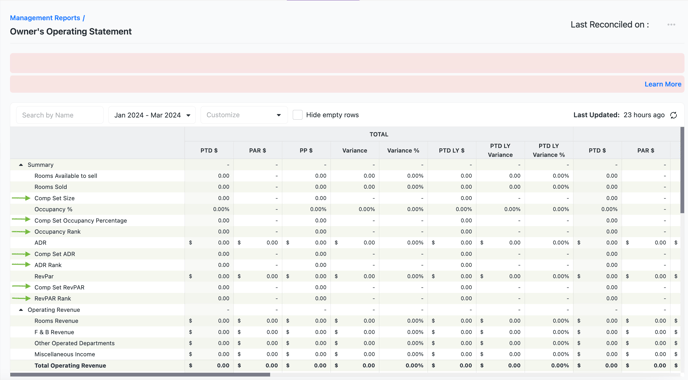Screen dimensions: 688x380
Task: Select the Comp Set RevPAR row label
Action: tap(59, 287)
